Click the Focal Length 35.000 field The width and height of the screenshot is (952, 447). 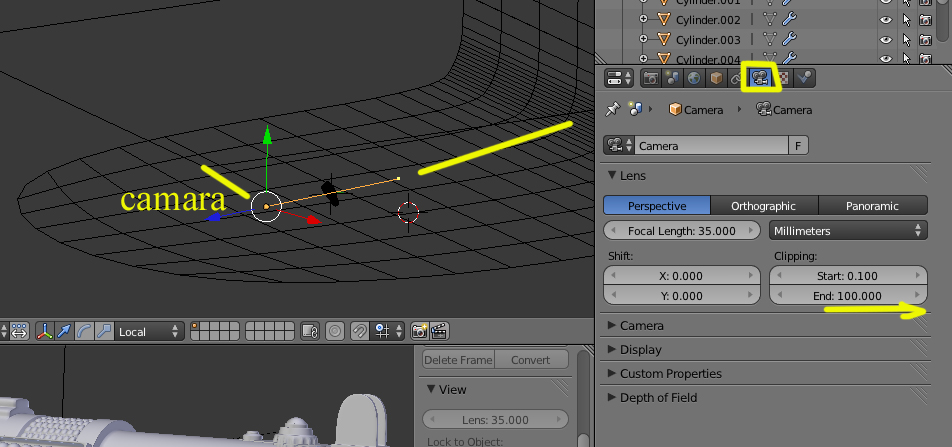click(682, 231)
